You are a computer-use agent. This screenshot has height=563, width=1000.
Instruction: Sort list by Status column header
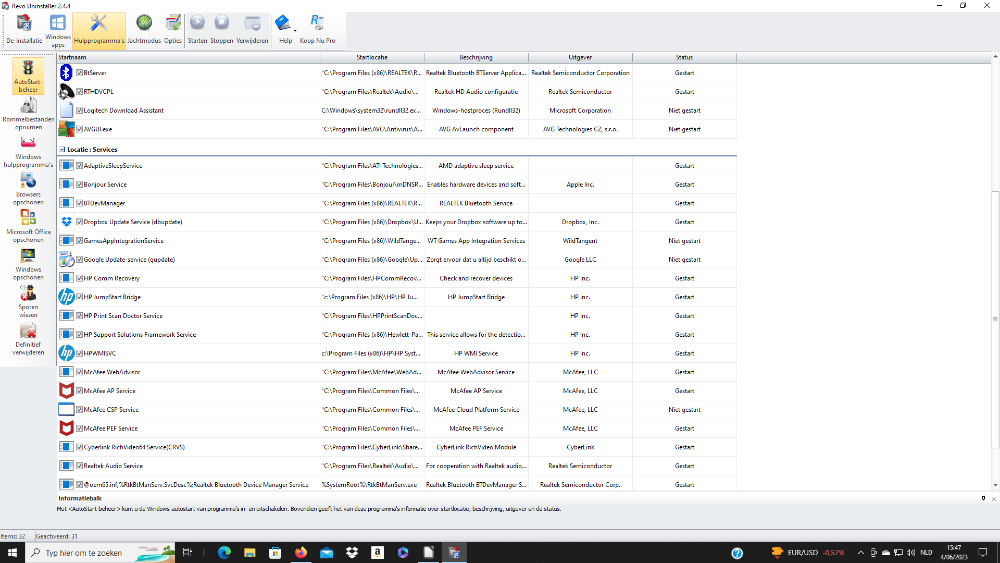(684, 58)
